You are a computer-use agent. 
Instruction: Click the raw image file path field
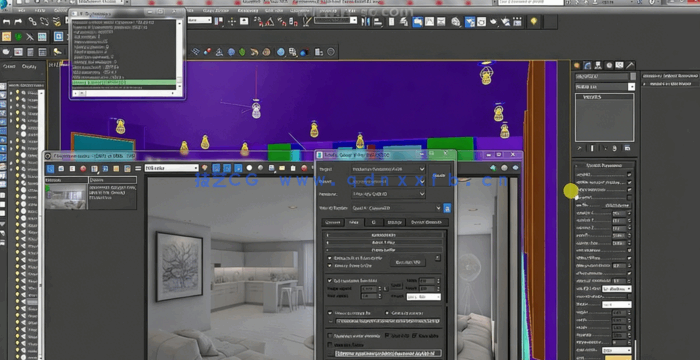388,321
